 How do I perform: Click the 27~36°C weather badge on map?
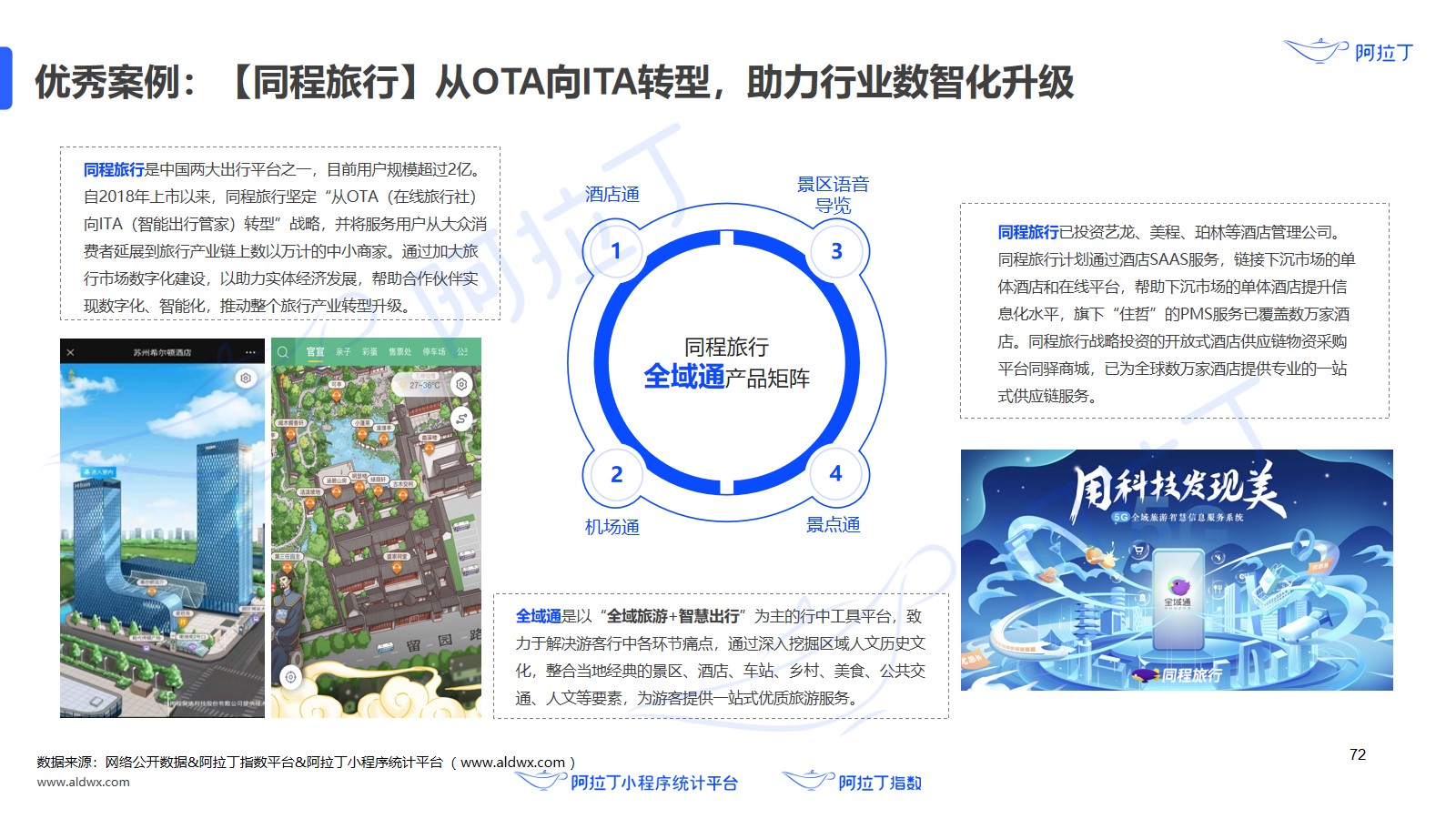(x=423, y=384)
